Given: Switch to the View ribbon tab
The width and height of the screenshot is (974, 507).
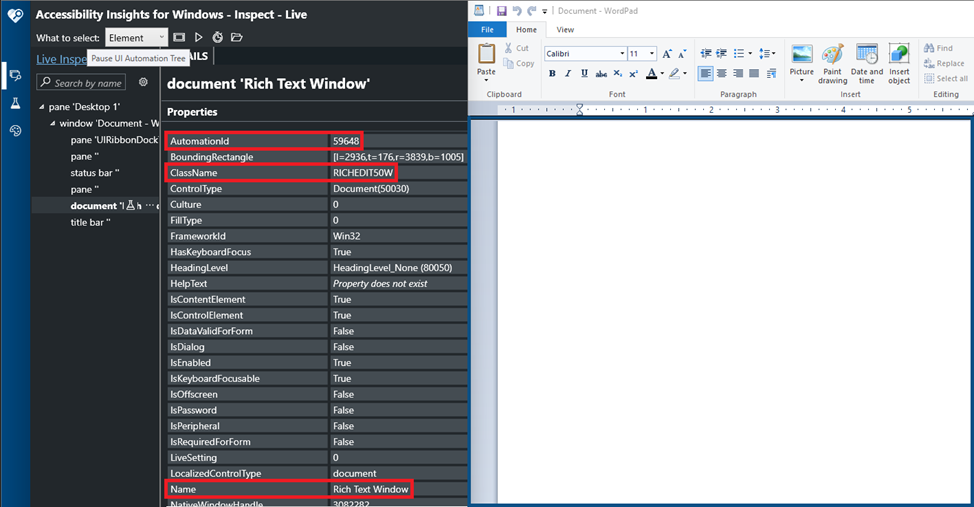Looking at the screenshot, I should tap(565, 30).
